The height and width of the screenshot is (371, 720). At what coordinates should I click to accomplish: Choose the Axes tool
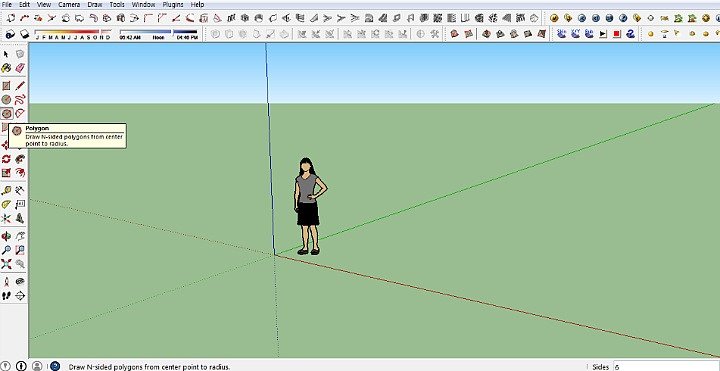[6, 218]
